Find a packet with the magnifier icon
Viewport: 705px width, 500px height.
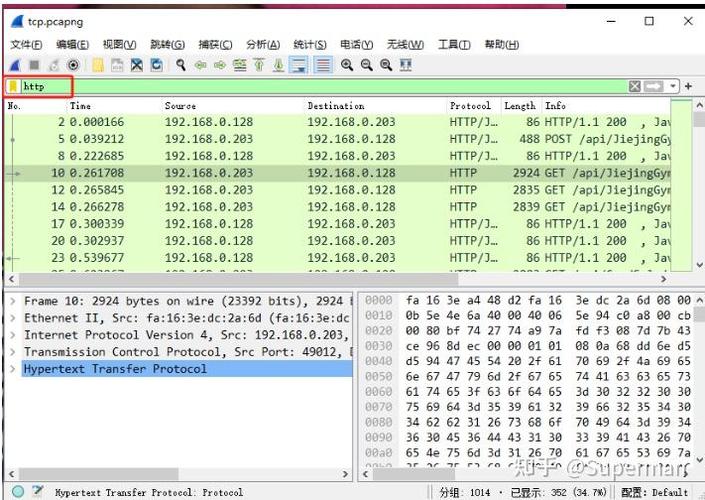click(x=181, y=65)
